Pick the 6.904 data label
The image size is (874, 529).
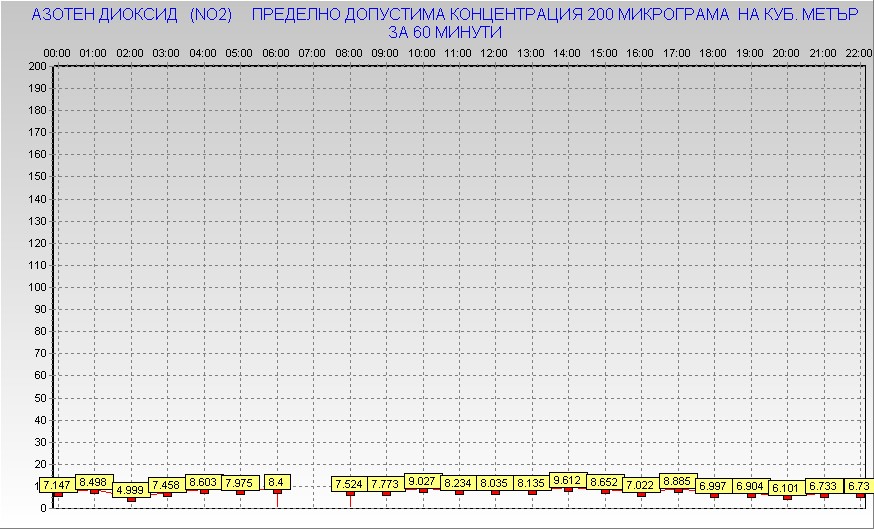pos(751,486)
